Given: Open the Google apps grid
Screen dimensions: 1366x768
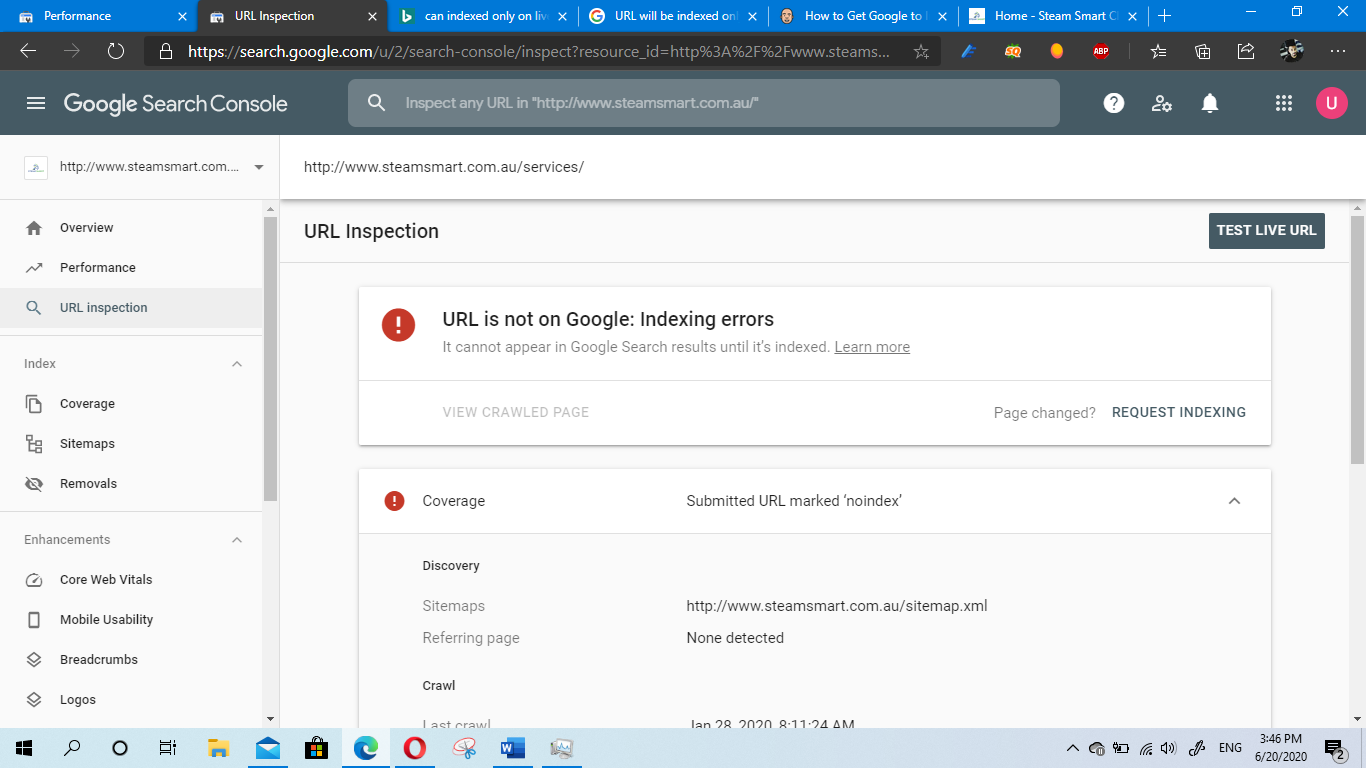Looking at the screenshot, I should click(x=1284, y=103).
